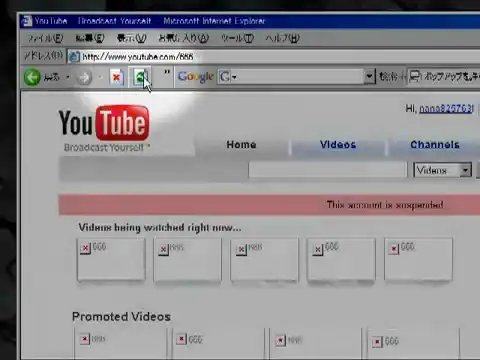Click the 'This account is suspended' message
The width and height of the screenshot is (480, 360).
tap(385, 205)
